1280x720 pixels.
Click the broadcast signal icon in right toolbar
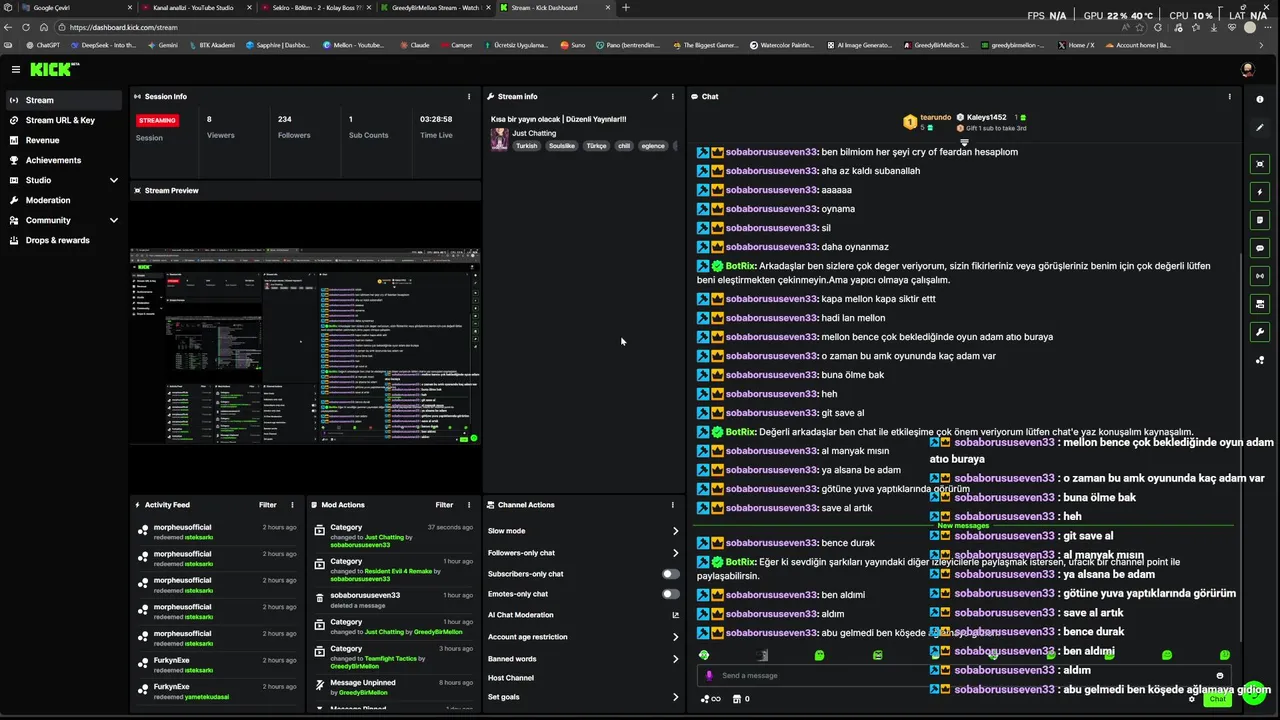point(1260,276)
